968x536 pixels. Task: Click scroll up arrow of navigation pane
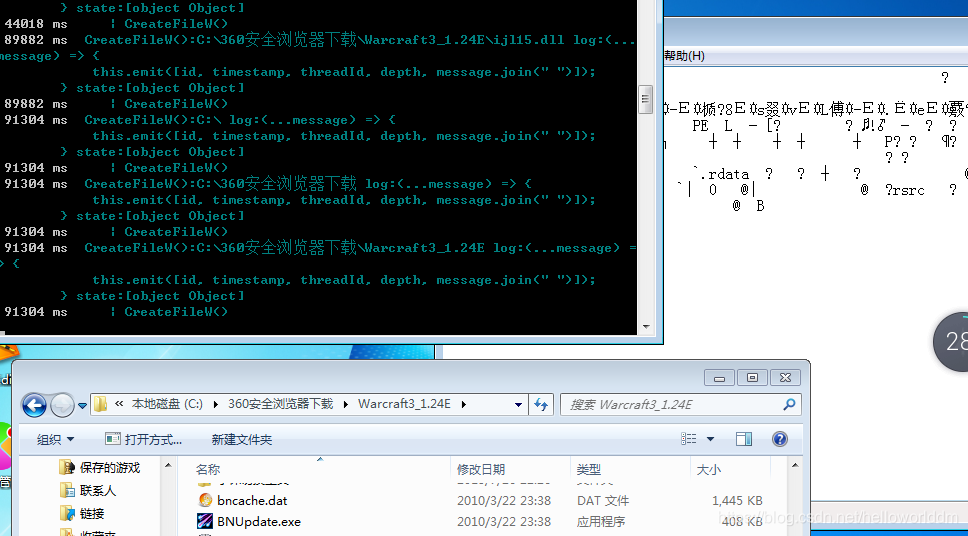169,466
